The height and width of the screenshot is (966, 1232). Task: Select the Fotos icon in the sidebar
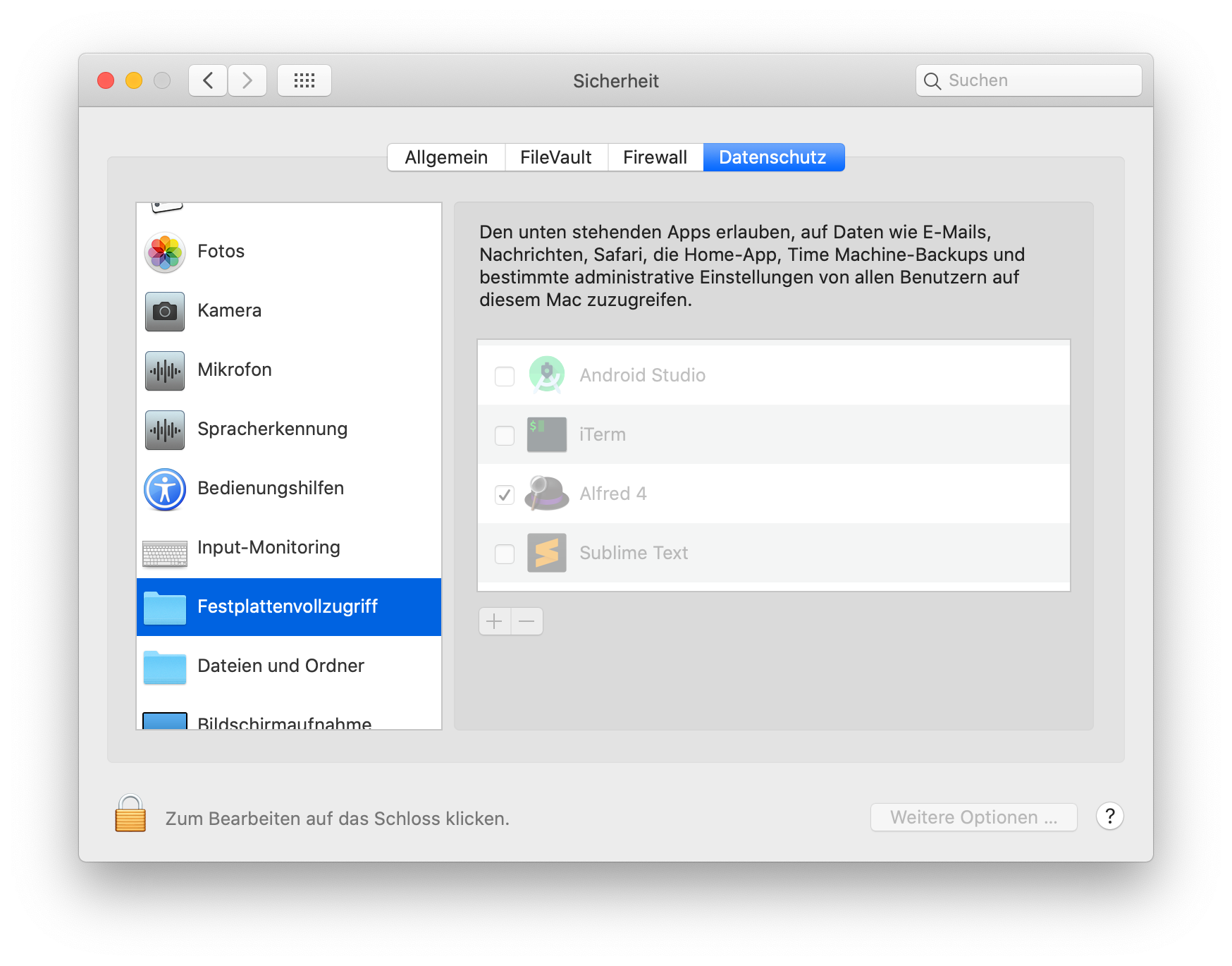tap(164, 252)
